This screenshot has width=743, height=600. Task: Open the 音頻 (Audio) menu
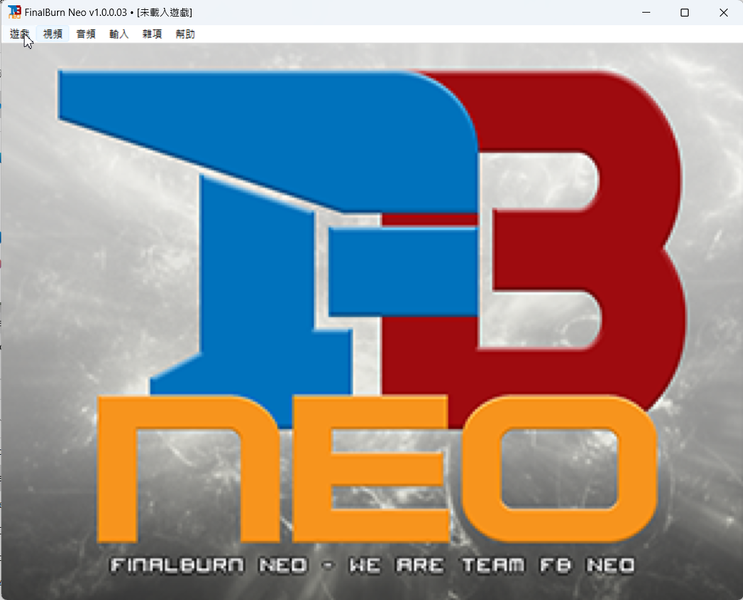86,34
